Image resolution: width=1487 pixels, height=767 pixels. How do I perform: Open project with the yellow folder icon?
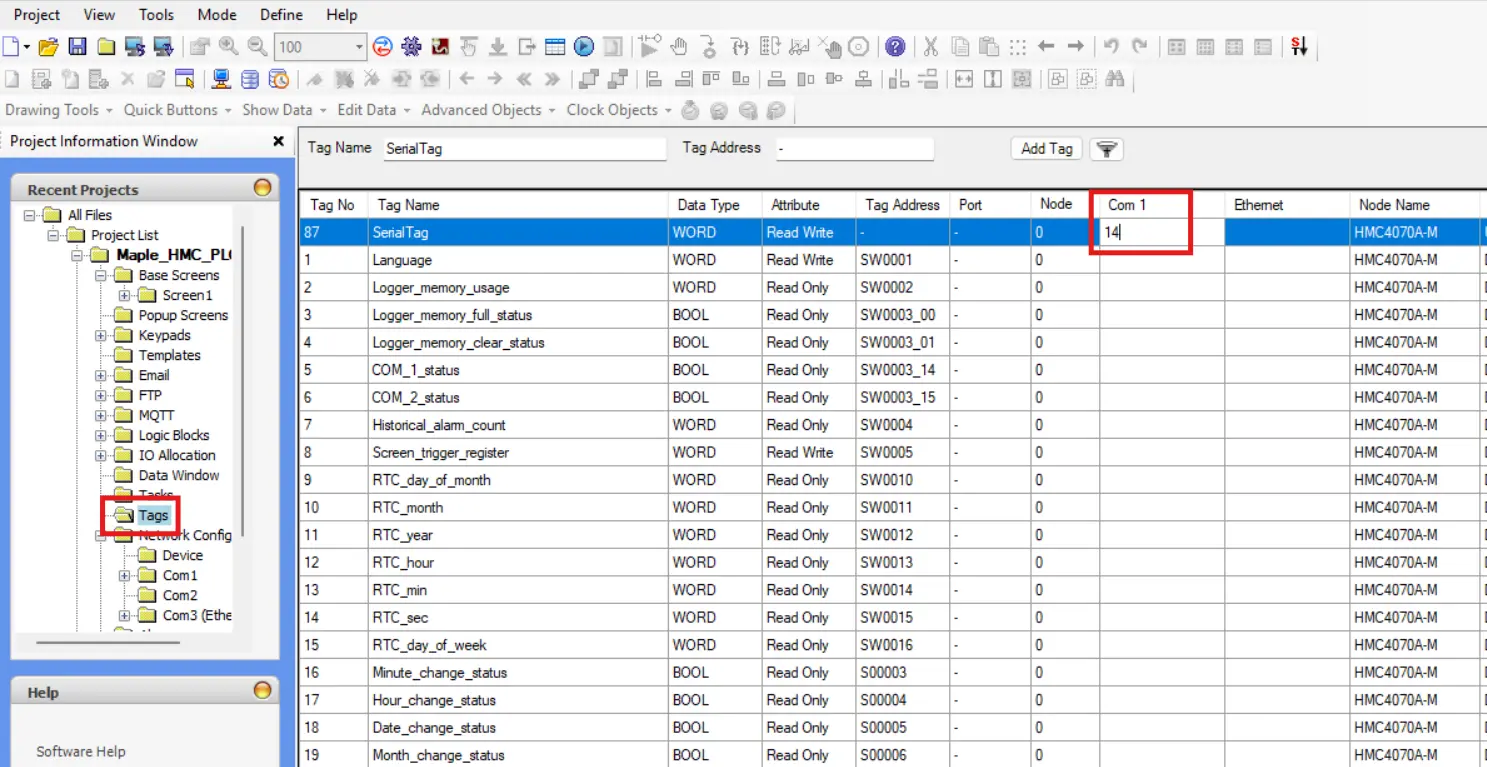pos(48,47)
